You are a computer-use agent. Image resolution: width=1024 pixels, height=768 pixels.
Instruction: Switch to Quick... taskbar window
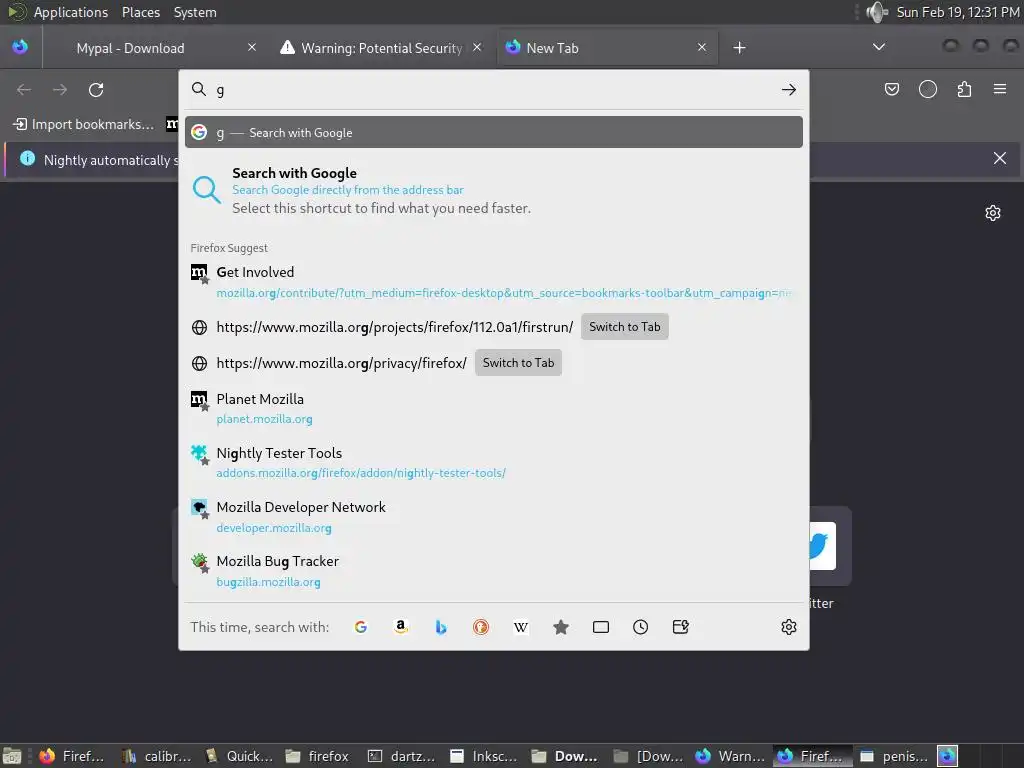tap(239, 756)
